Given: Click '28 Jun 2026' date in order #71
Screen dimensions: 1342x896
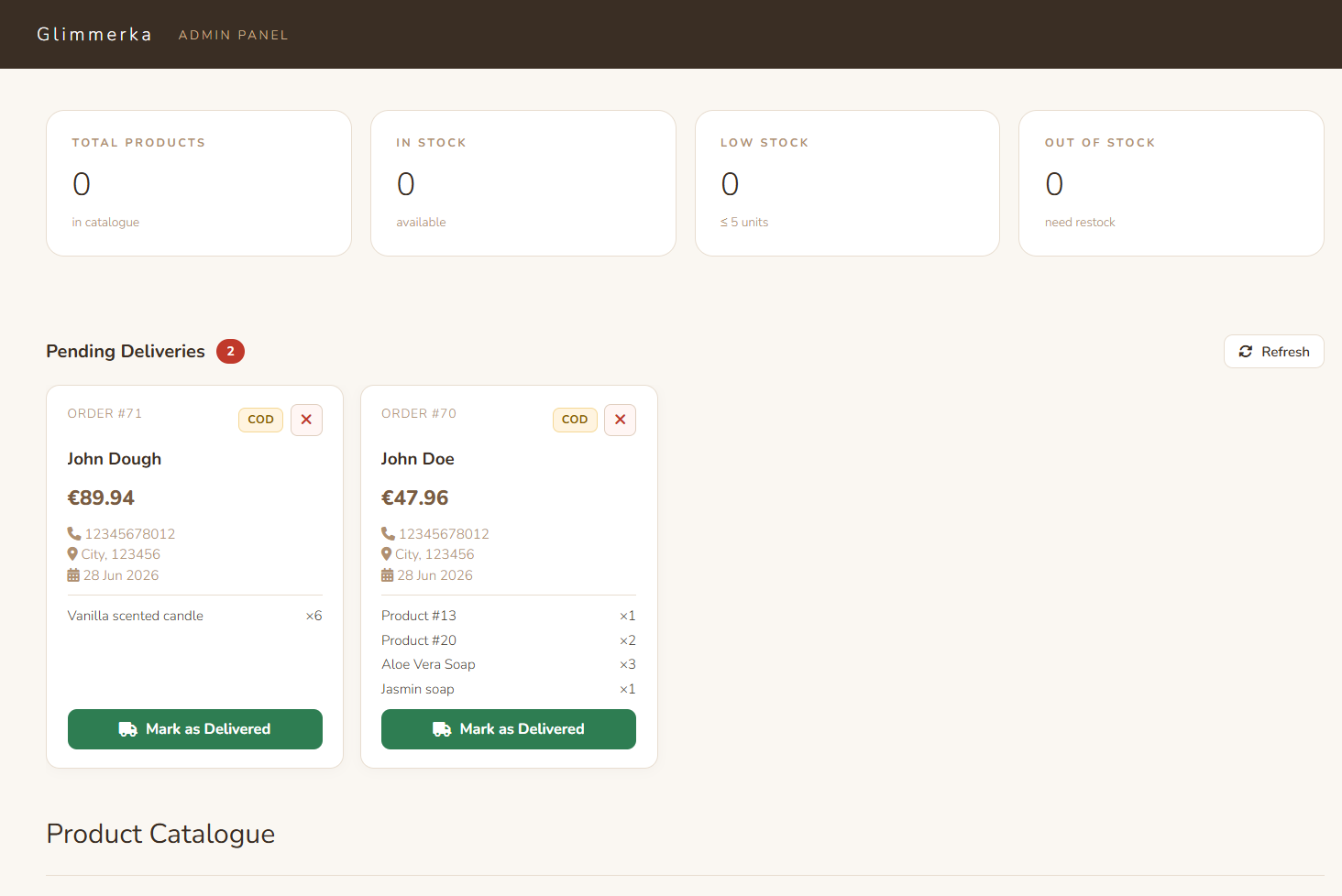Looking at the screenshot, I should (x=121, y=575).
